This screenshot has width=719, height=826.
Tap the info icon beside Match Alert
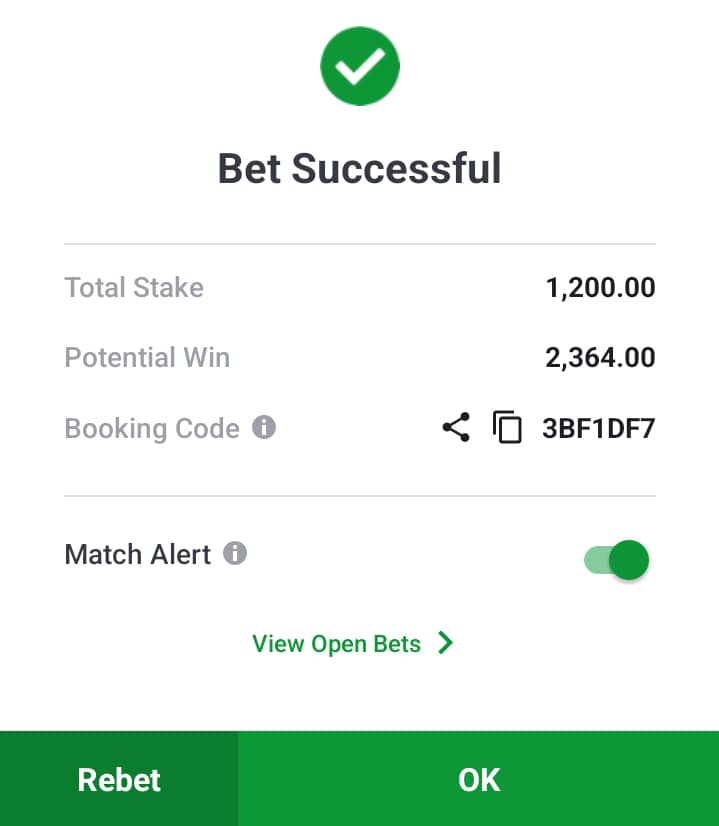tap(235, 553)
